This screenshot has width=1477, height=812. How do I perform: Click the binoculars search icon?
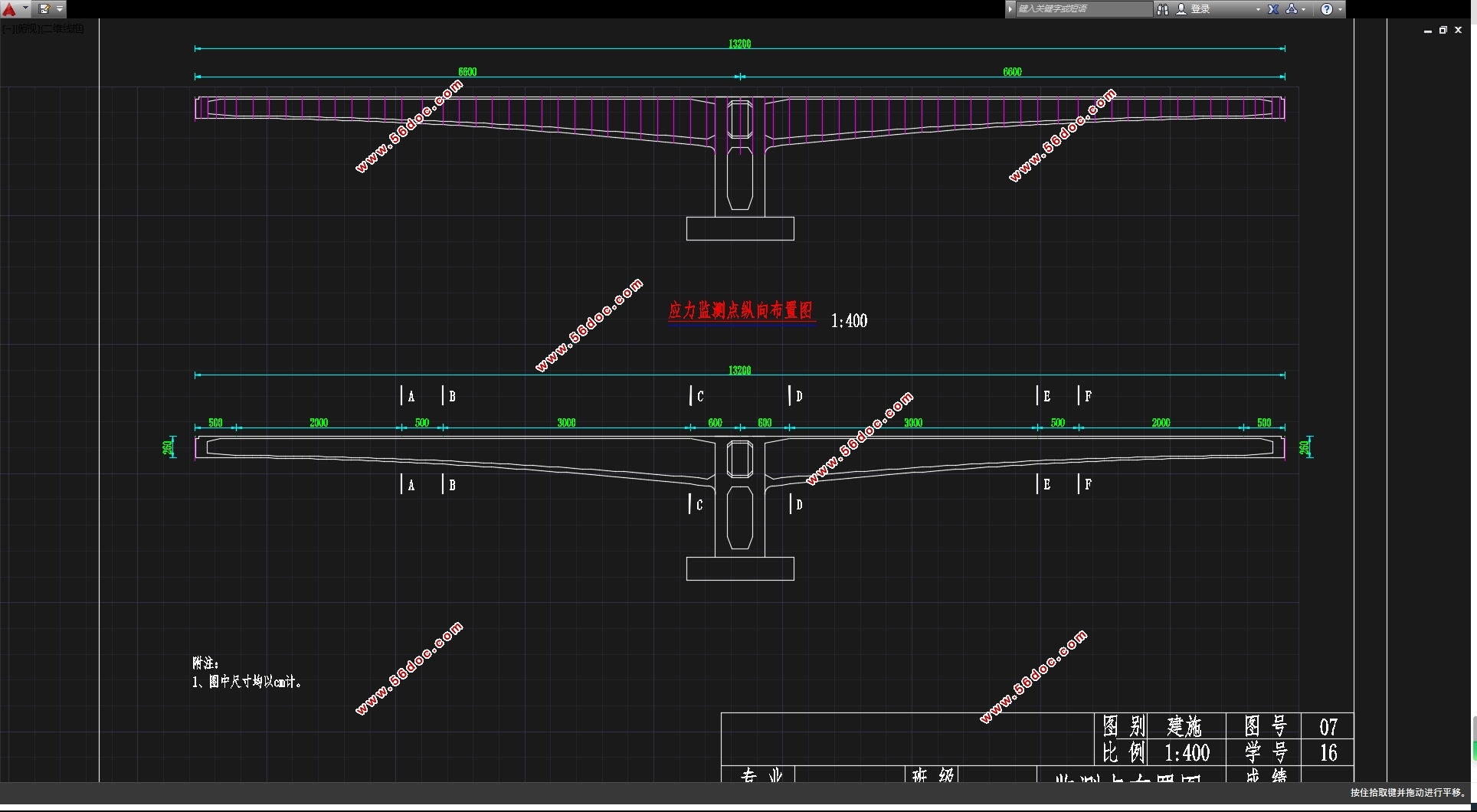tap(1163, 9)
